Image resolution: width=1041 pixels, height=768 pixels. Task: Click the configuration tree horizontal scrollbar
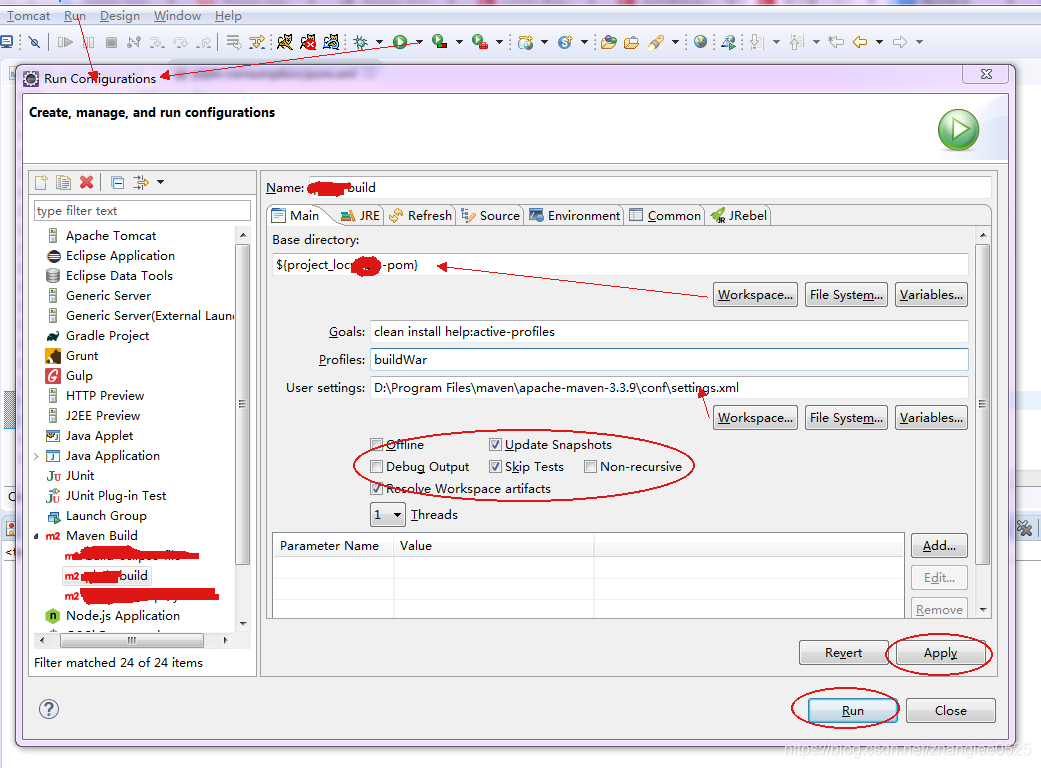tap(131, 641)
